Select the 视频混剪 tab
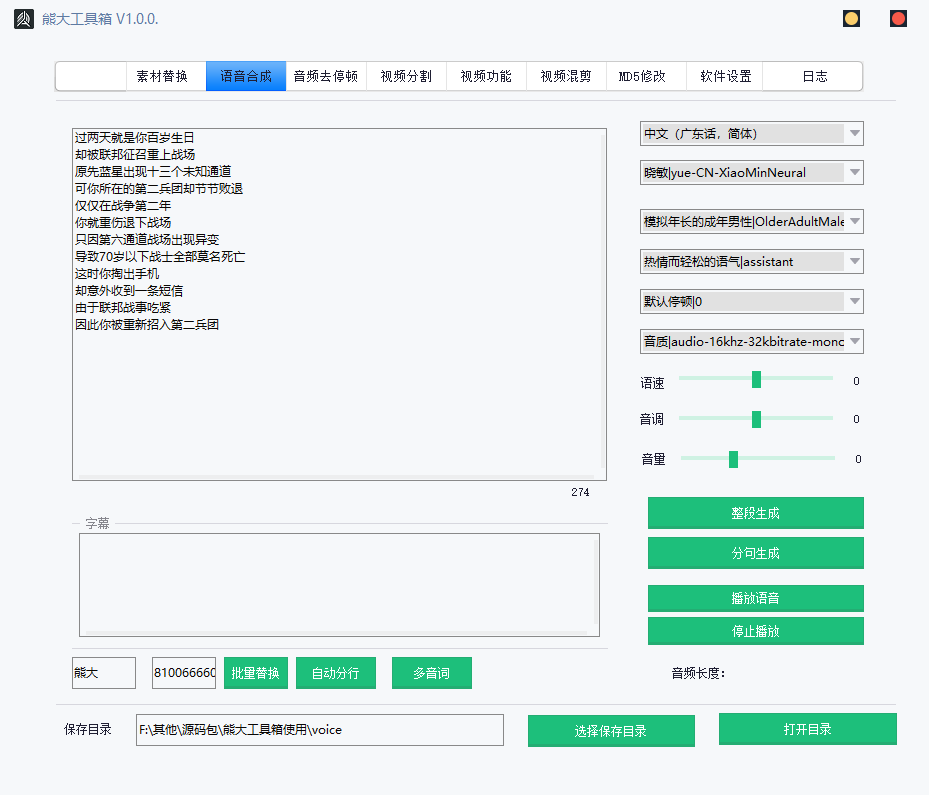This screenshot has height=795, width=929. tap(565, 77)
